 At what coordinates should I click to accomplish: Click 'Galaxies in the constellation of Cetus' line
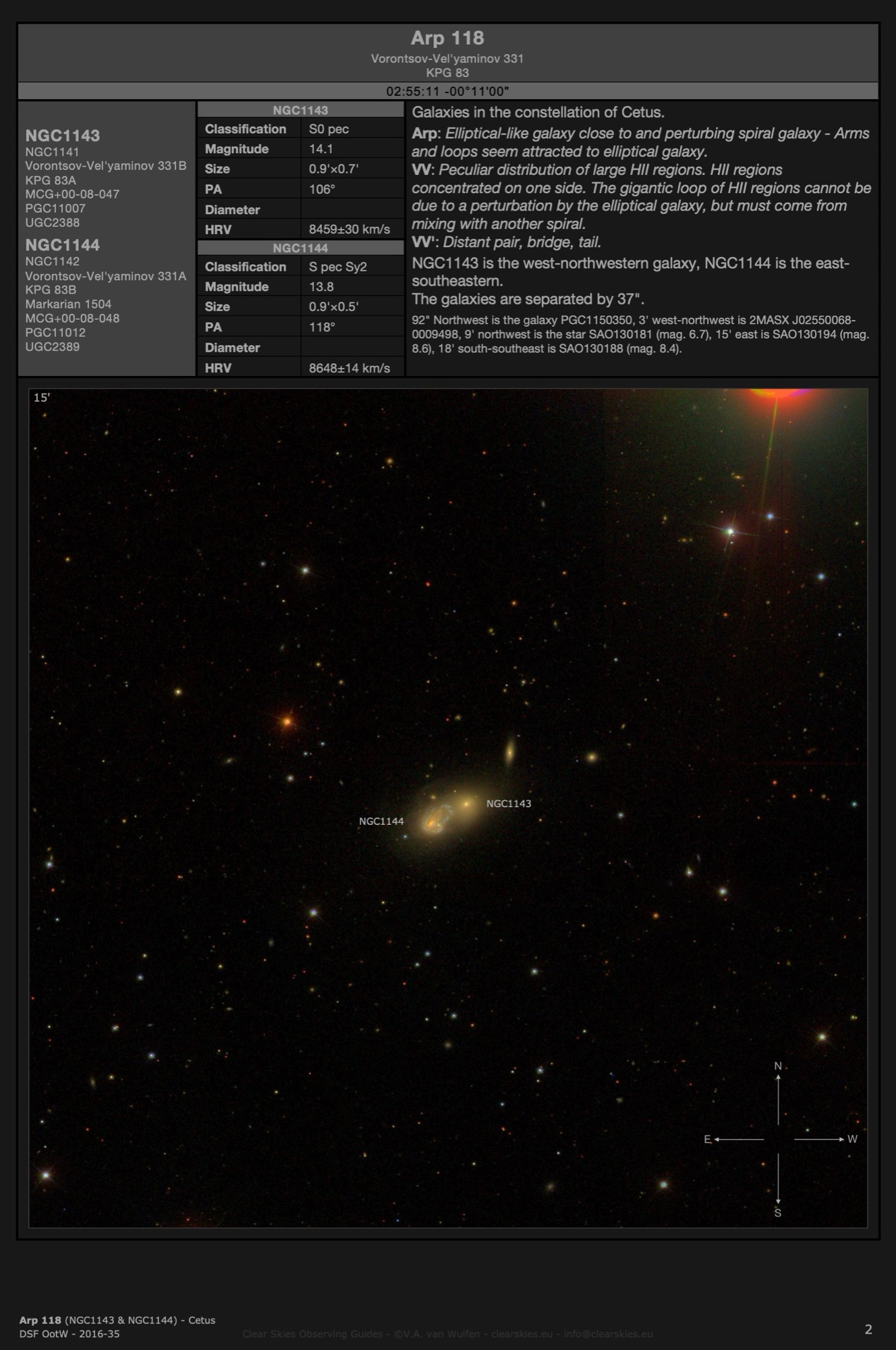(x=538, y=113)
